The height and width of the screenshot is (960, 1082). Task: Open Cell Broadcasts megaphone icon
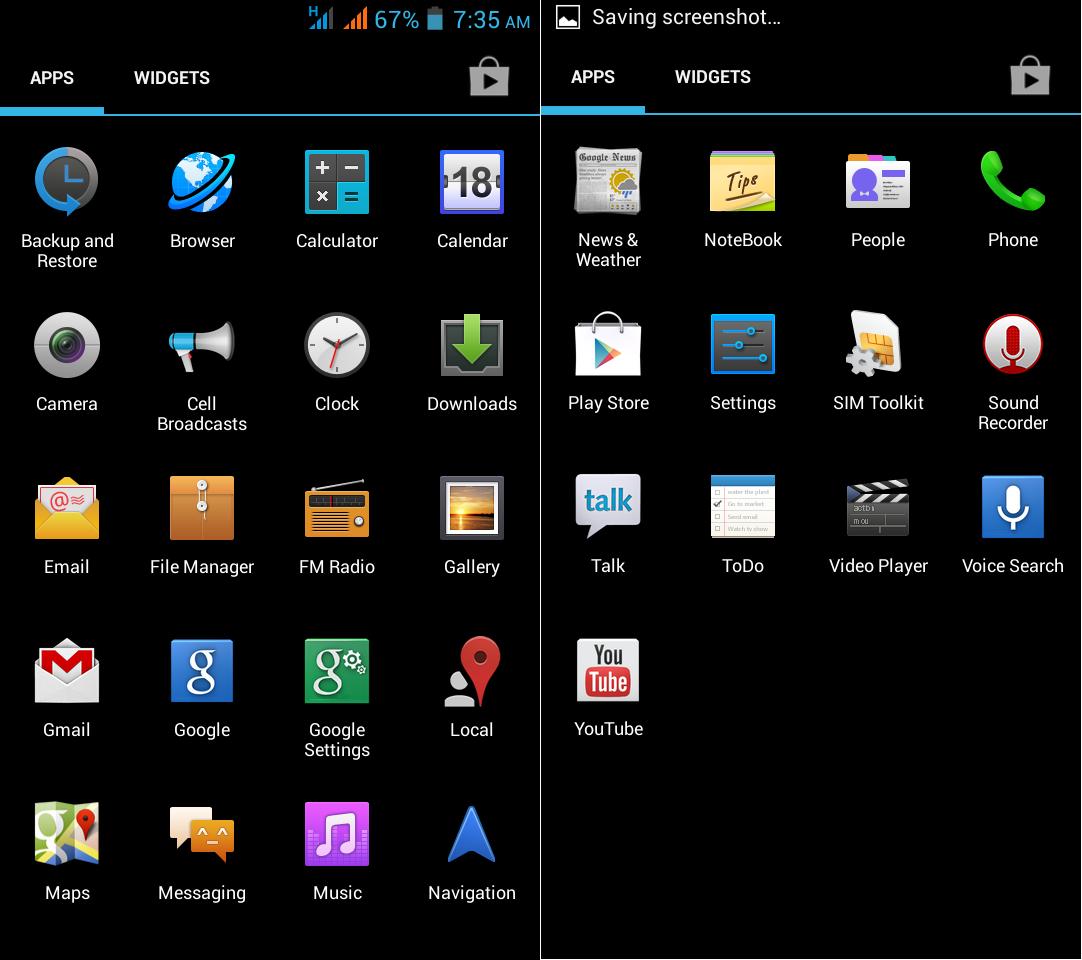coord(201,344)
